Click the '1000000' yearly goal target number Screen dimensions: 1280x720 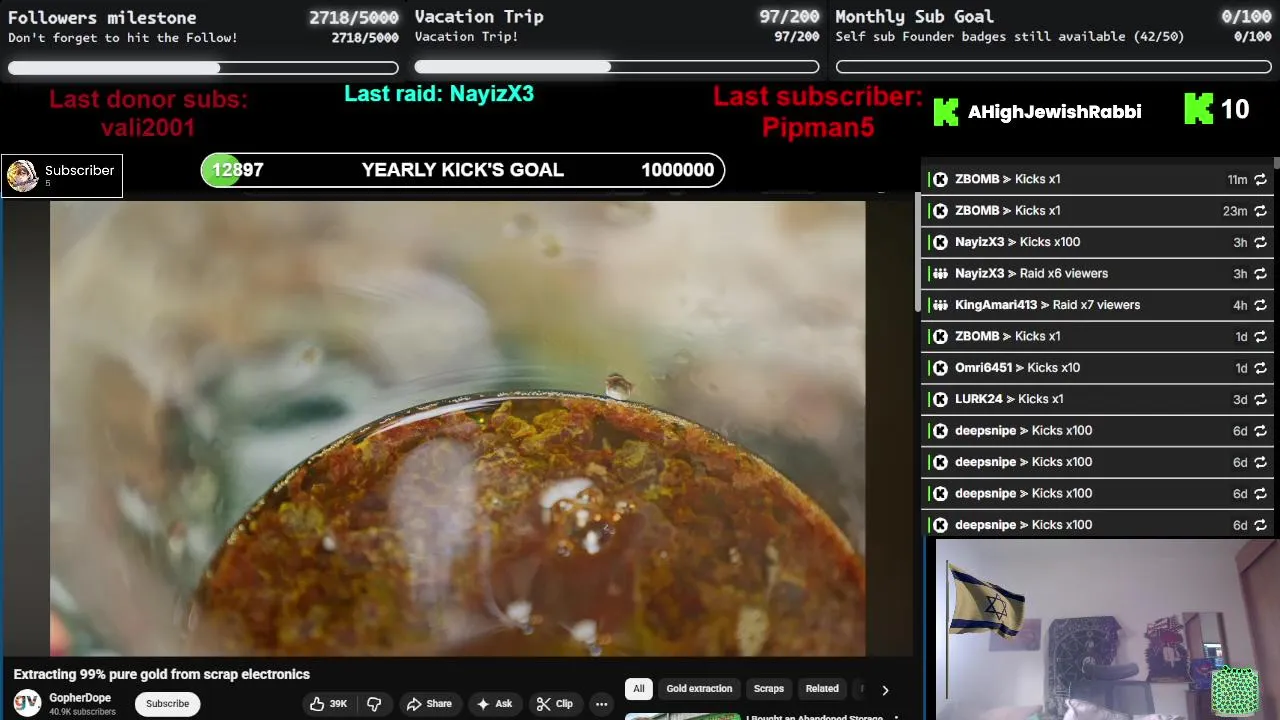677,170
